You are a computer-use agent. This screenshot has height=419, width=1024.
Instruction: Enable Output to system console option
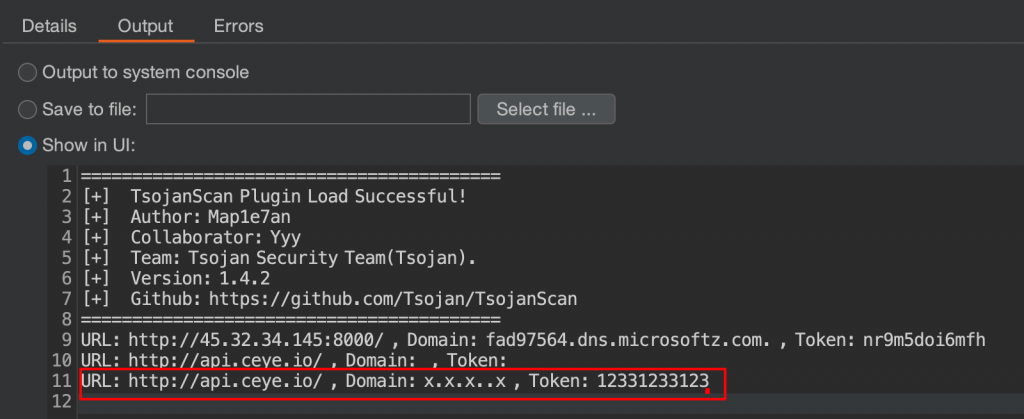point(28,72)
